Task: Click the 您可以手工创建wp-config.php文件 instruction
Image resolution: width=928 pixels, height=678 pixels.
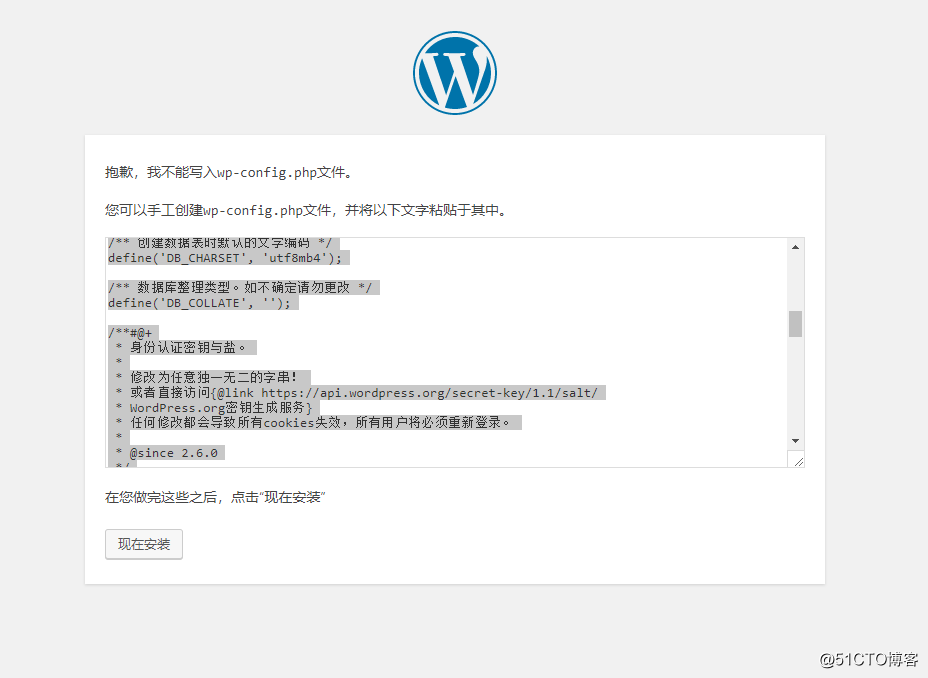Action: click(306, 210)
